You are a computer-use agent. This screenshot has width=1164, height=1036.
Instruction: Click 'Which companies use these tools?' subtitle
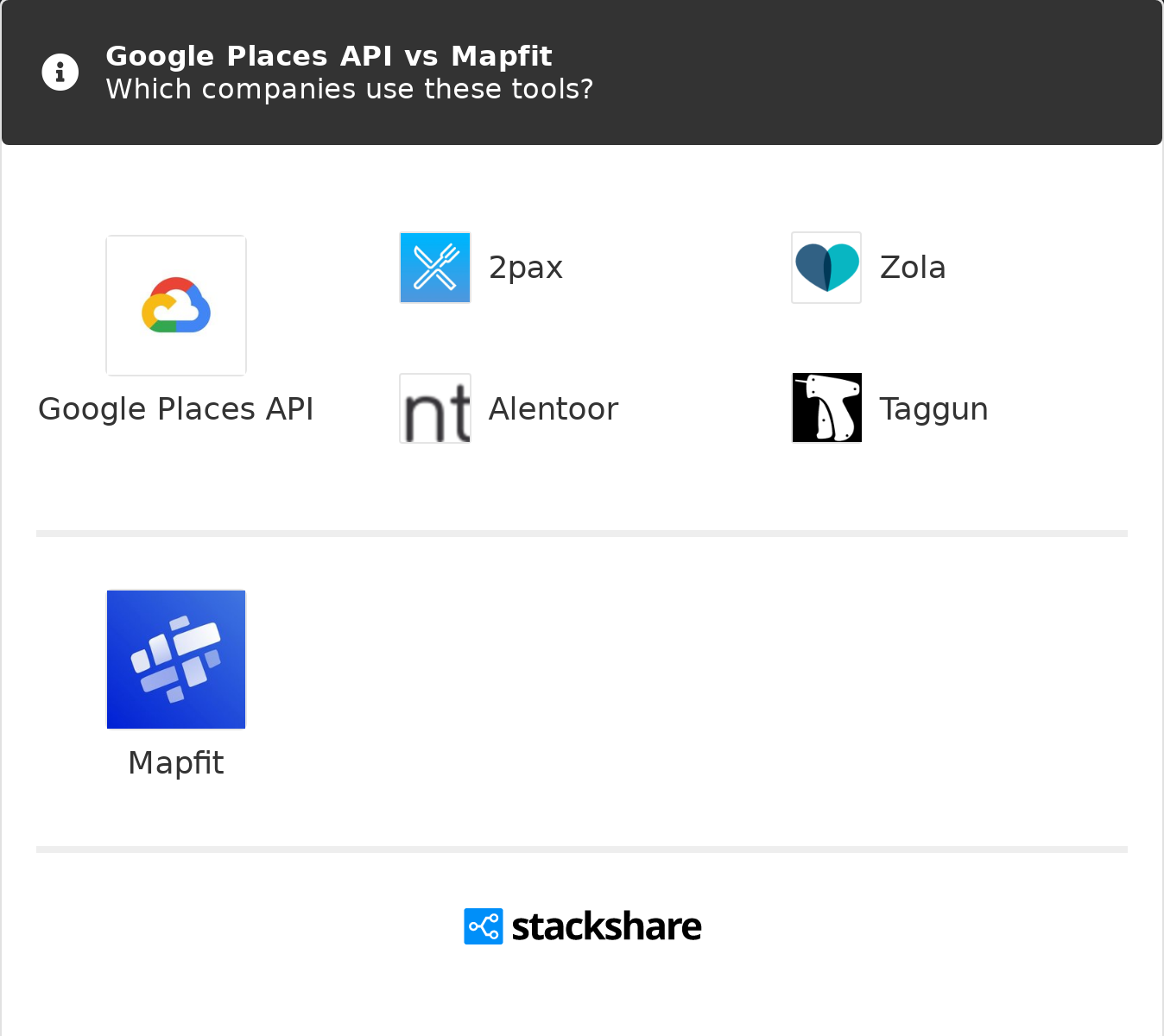pos(349,89)
